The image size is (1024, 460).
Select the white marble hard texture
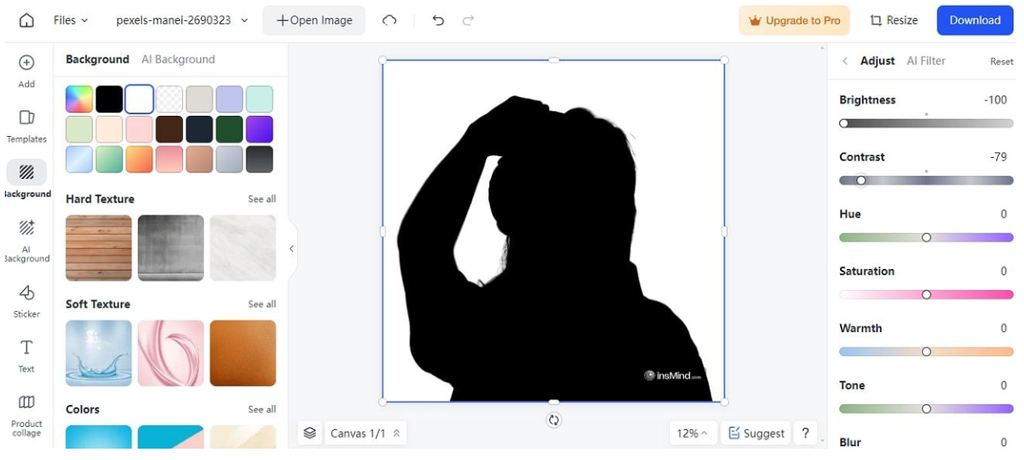click(x=243, y=248)
